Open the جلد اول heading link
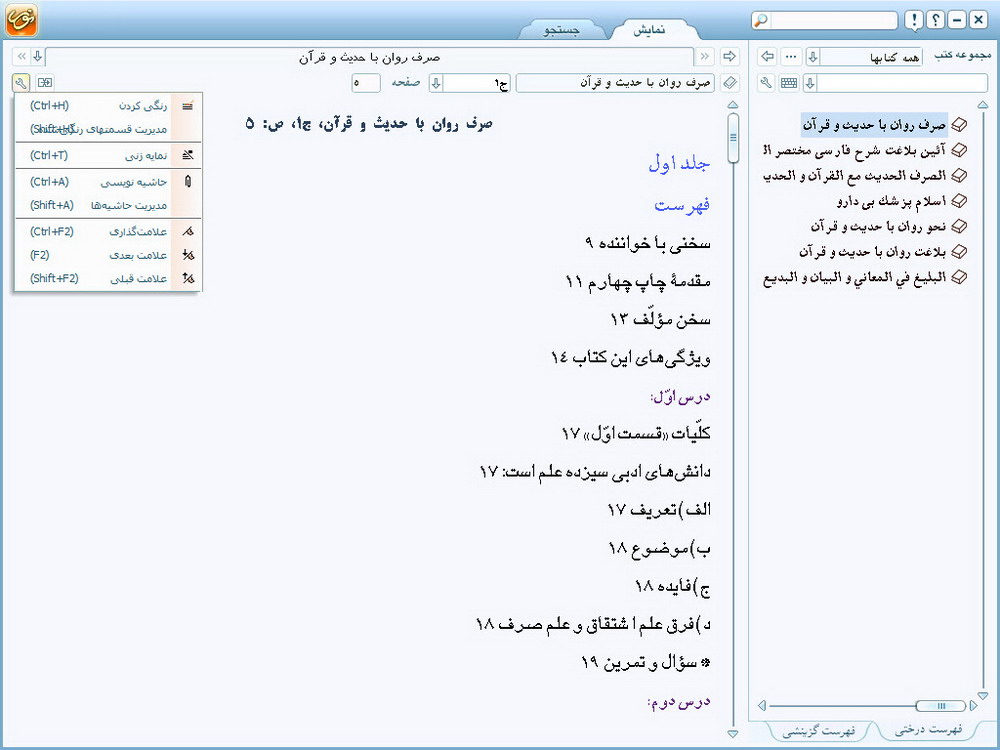This screenshot has width=1000, height=750. pyautogui.click(x=679, y=164)
